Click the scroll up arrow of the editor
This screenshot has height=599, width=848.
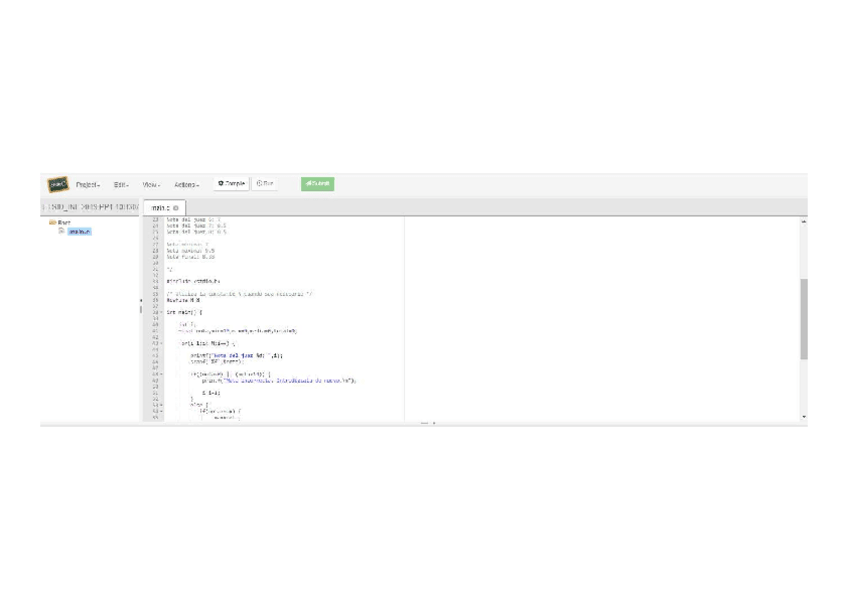point(804,222)
